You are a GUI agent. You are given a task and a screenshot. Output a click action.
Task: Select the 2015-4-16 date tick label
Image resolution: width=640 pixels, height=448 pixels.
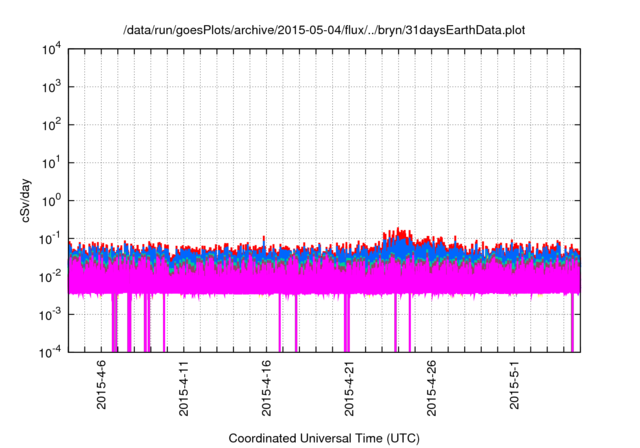(x=266, y=388)
